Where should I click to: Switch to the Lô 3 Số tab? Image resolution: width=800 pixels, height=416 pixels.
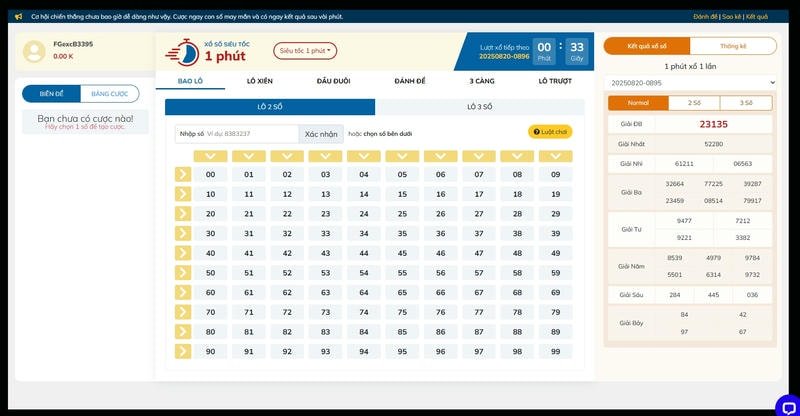[480, 106]
